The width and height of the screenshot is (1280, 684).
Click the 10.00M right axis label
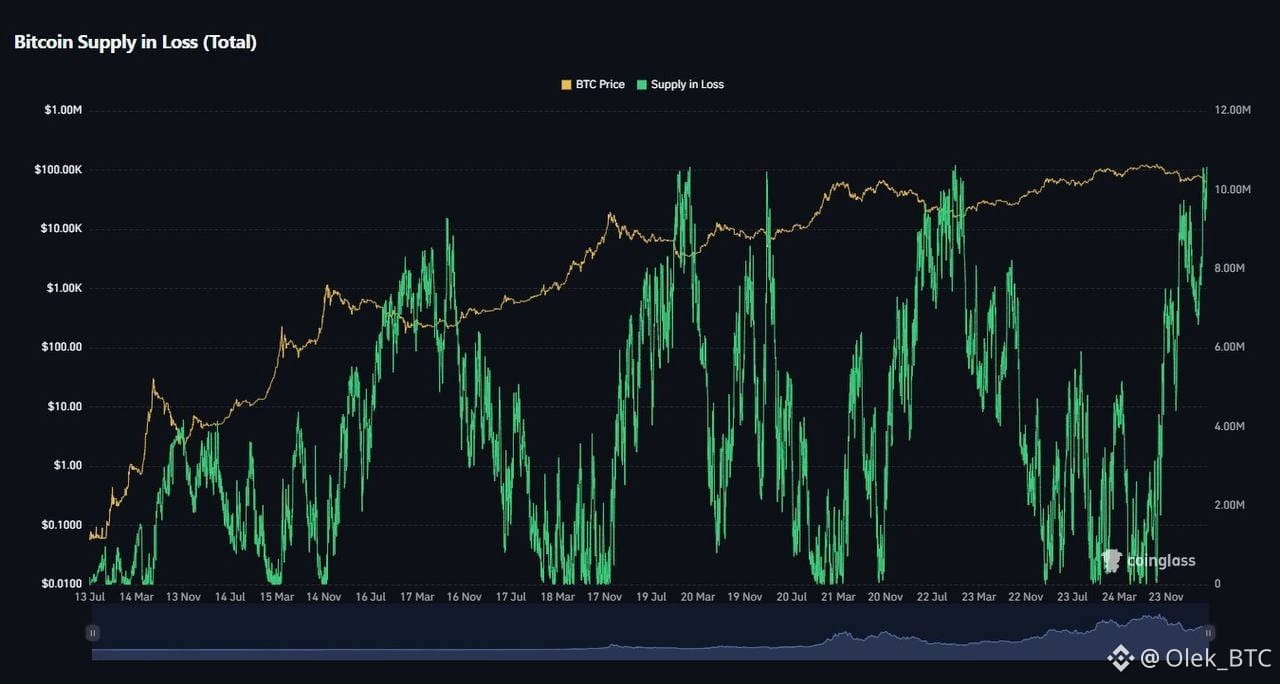pyautogui.click(x=1233, y=189)
